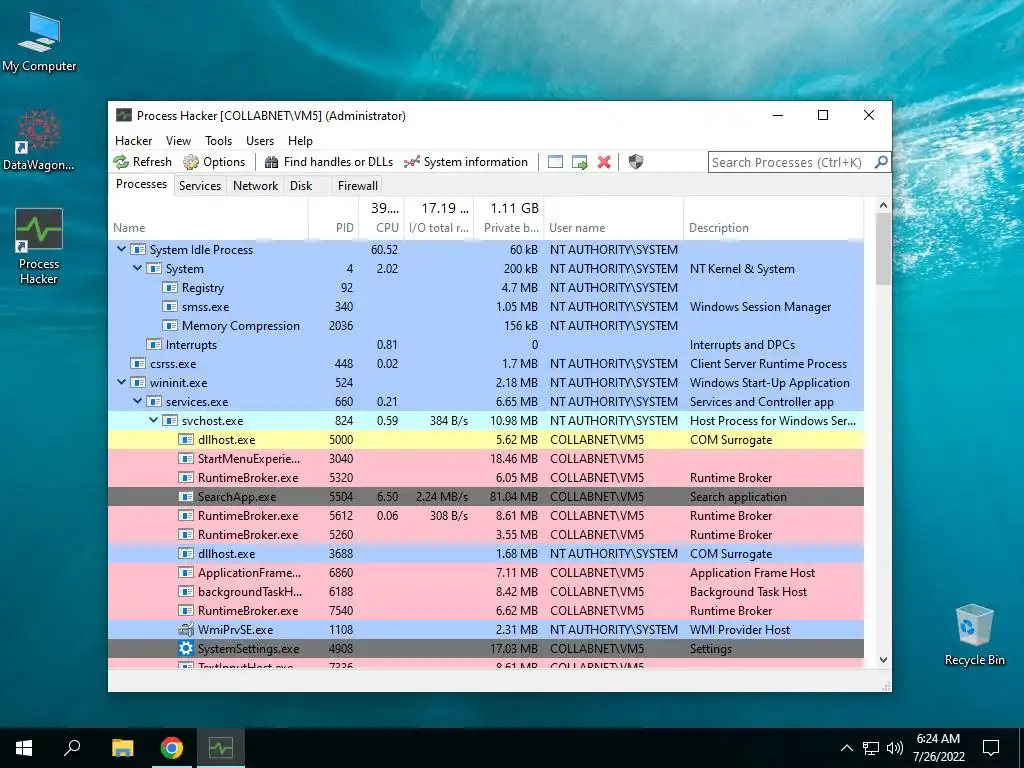Open the My Computer desktop icon

39,42
